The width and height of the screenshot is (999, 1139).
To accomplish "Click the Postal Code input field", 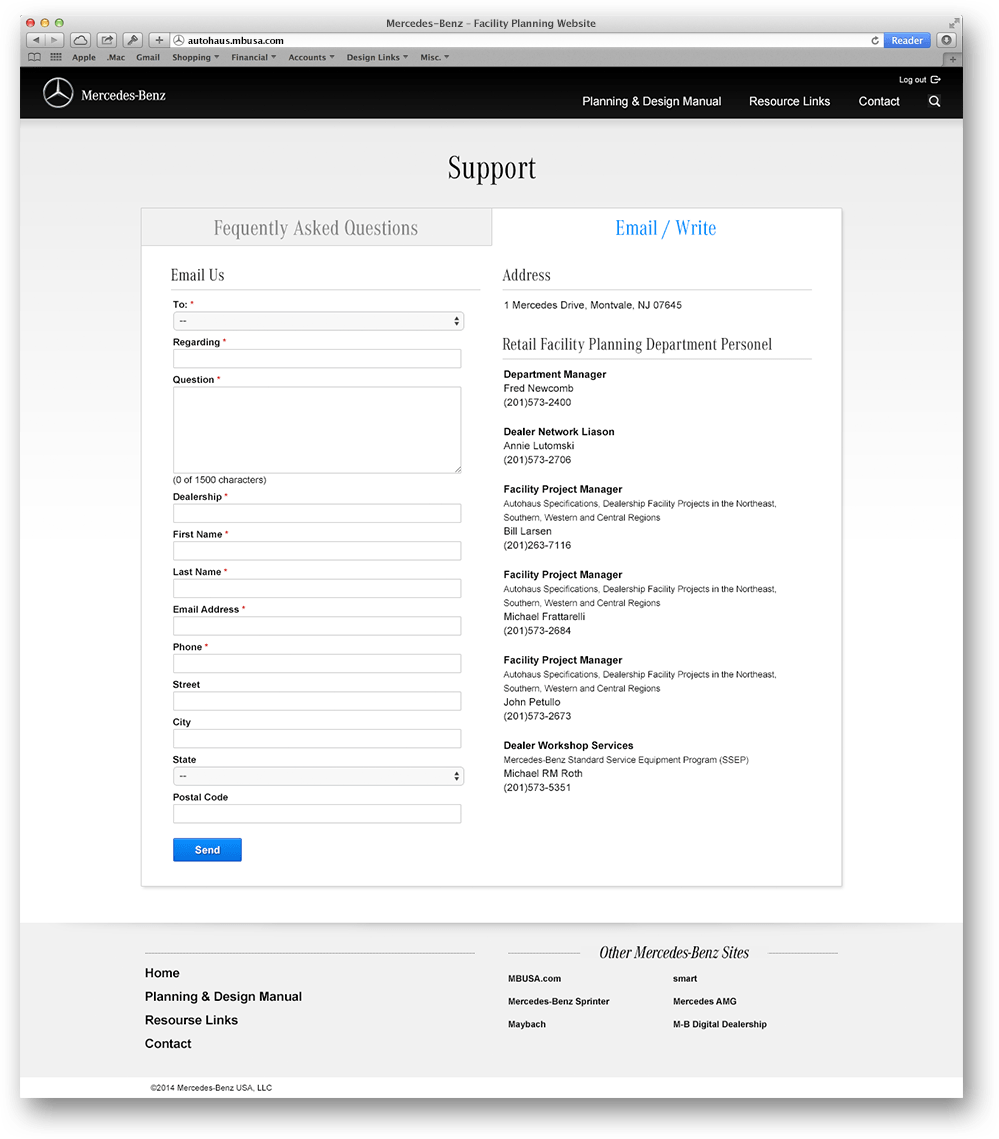I will [317, 814].
